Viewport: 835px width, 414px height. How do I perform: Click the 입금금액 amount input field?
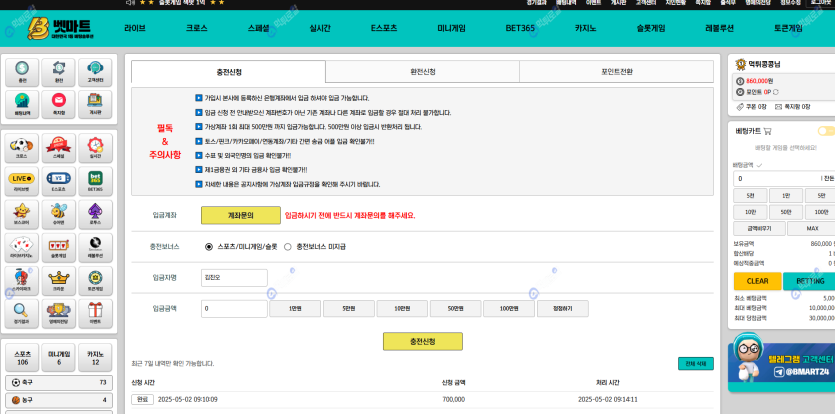pyautogui.click(x=234, y=309)
